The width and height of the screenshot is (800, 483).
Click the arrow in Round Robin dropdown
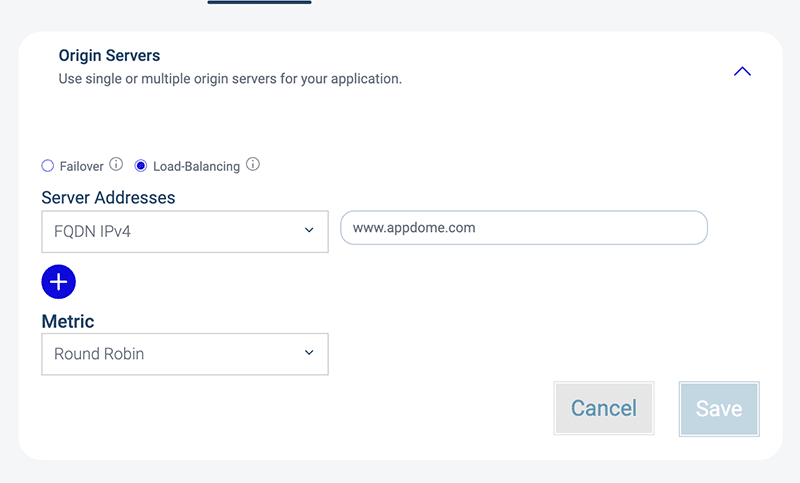coord(309,353)
